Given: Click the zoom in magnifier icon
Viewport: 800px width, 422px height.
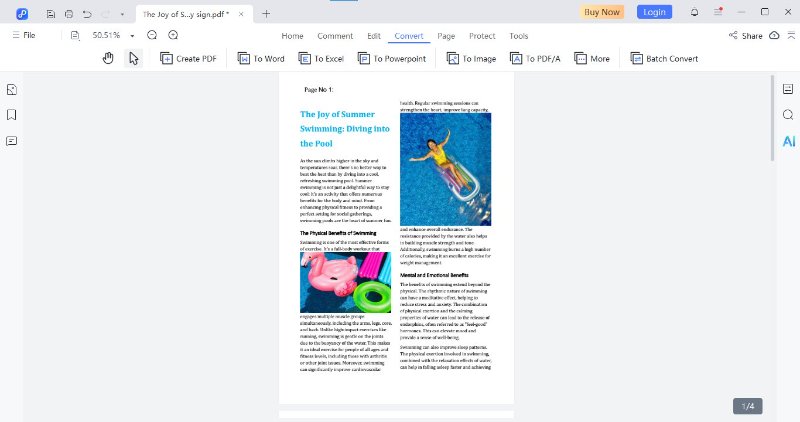Looking at the screenshot, I should tap(173, 35).
